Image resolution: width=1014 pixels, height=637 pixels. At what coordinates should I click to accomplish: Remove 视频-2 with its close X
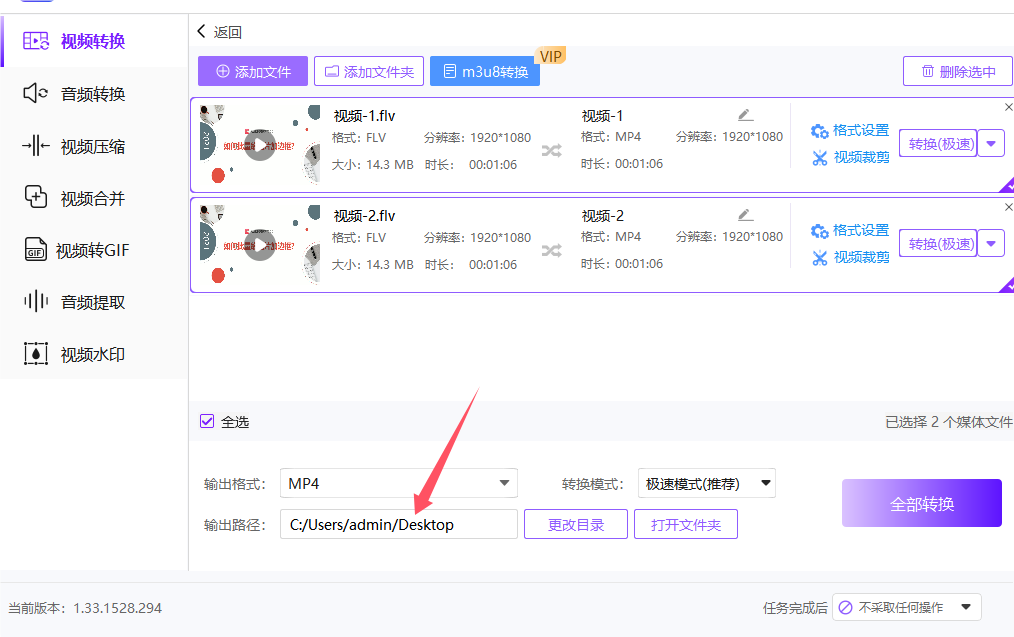[1008, 207]
